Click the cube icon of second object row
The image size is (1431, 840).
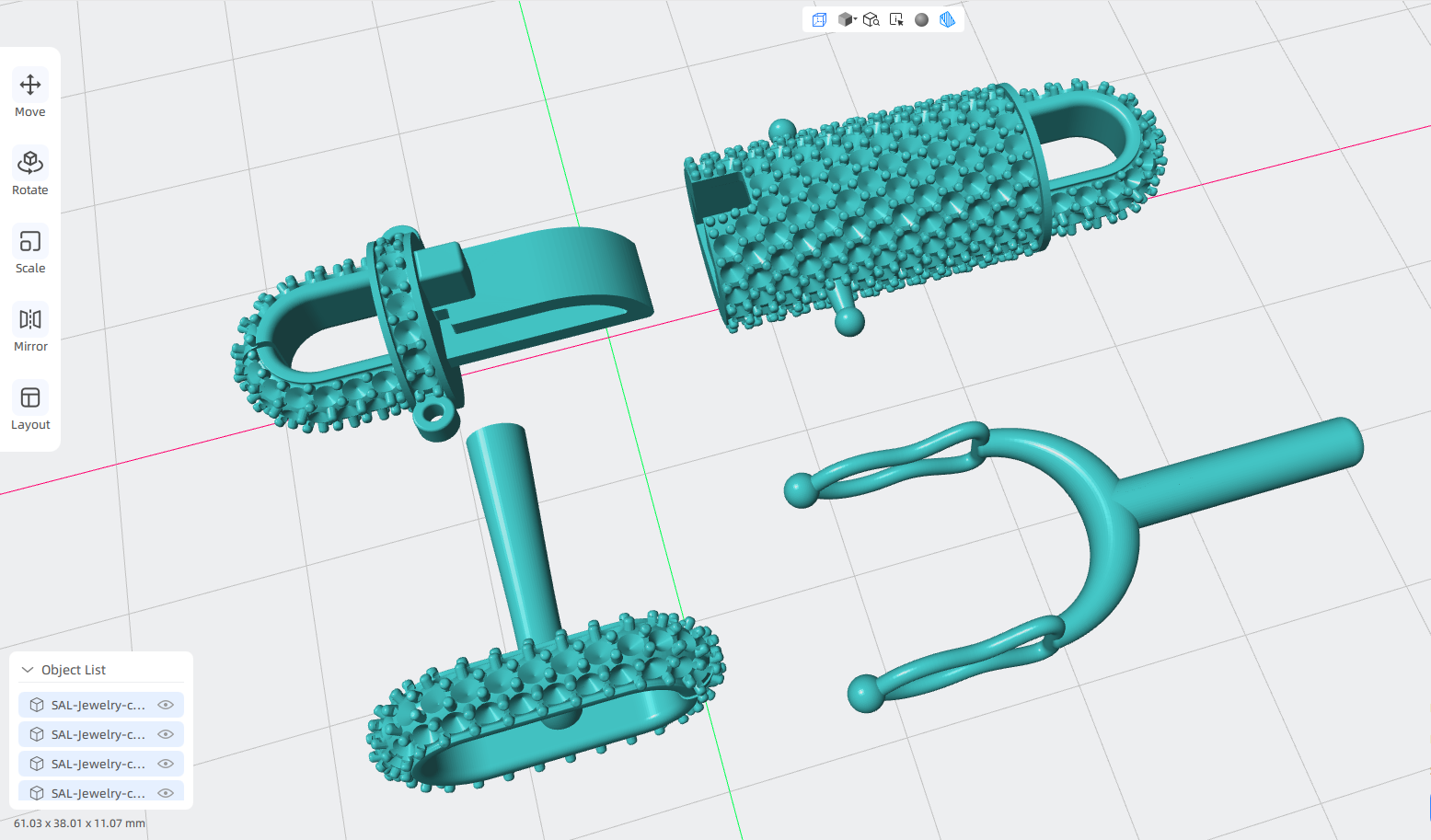pyautogui.click(x=37, y=734)
